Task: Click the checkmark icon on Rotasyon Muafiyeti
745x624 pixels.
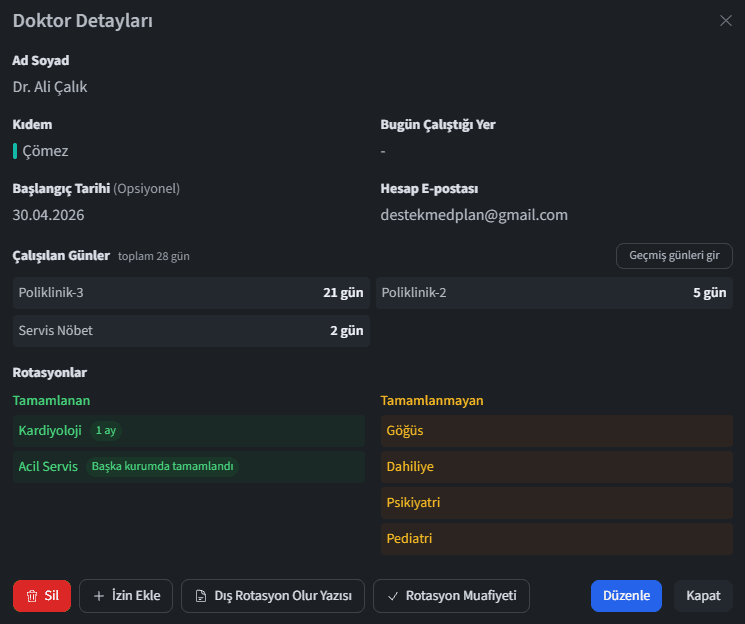Action: (x=393, y=596)
